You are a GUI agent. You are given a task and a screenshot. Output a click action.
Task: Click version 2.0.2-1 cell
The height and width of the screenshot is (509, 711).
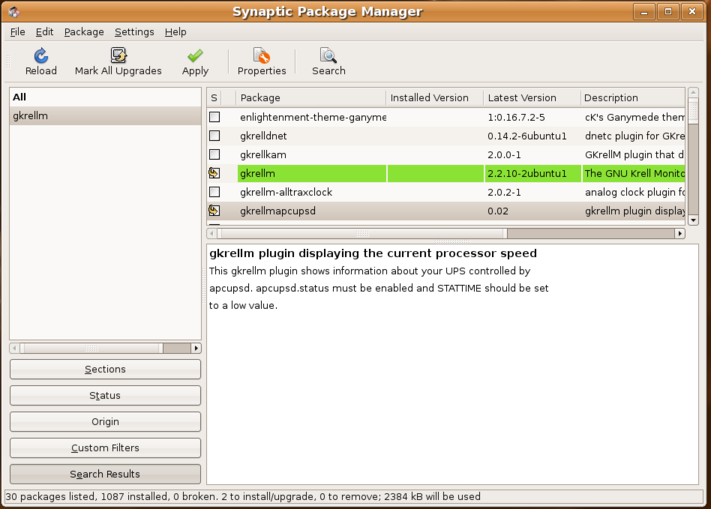coord(532,192)
